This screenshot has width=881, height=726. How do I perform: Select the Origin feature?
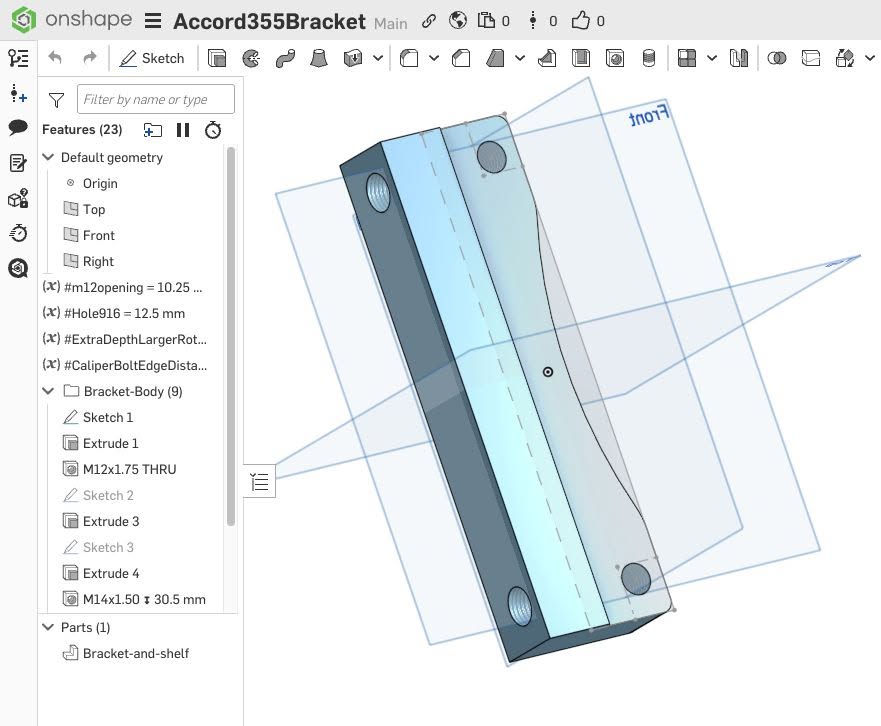coord(100,183)
